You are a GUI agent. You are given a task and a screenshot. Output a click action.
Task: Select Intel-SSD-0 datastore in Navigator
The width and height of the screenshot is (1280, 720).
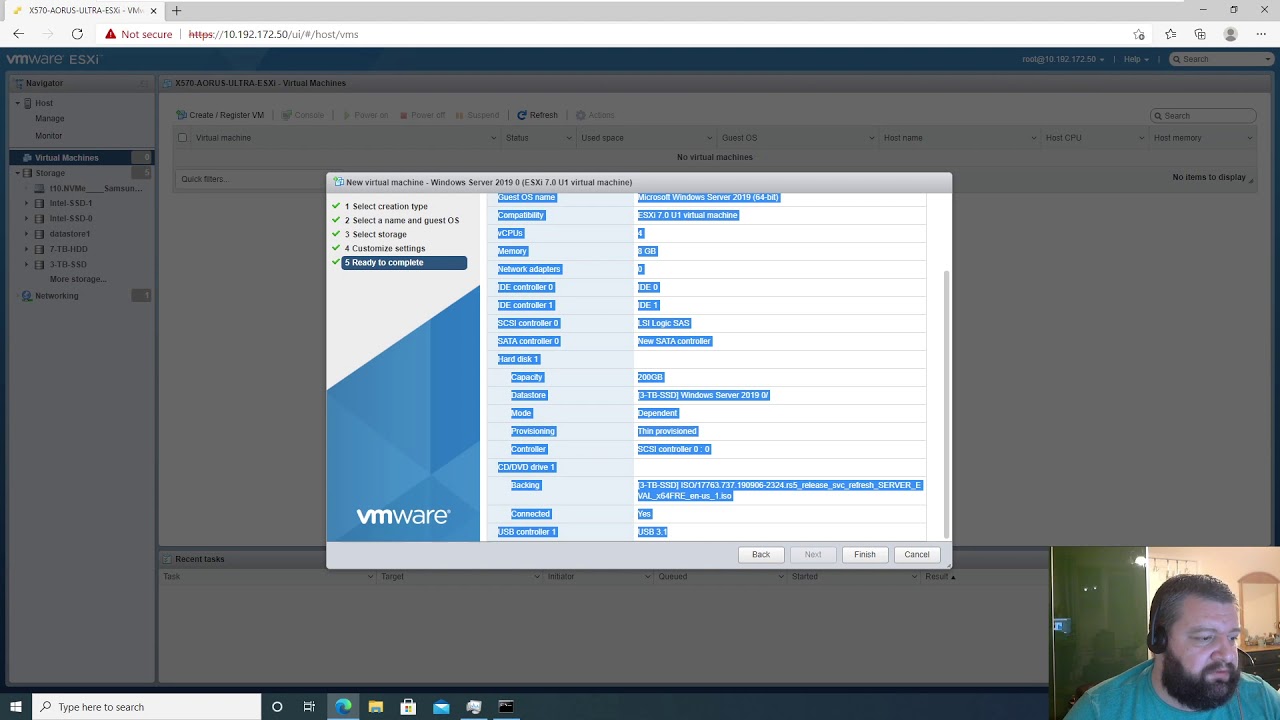click(71, 218)
